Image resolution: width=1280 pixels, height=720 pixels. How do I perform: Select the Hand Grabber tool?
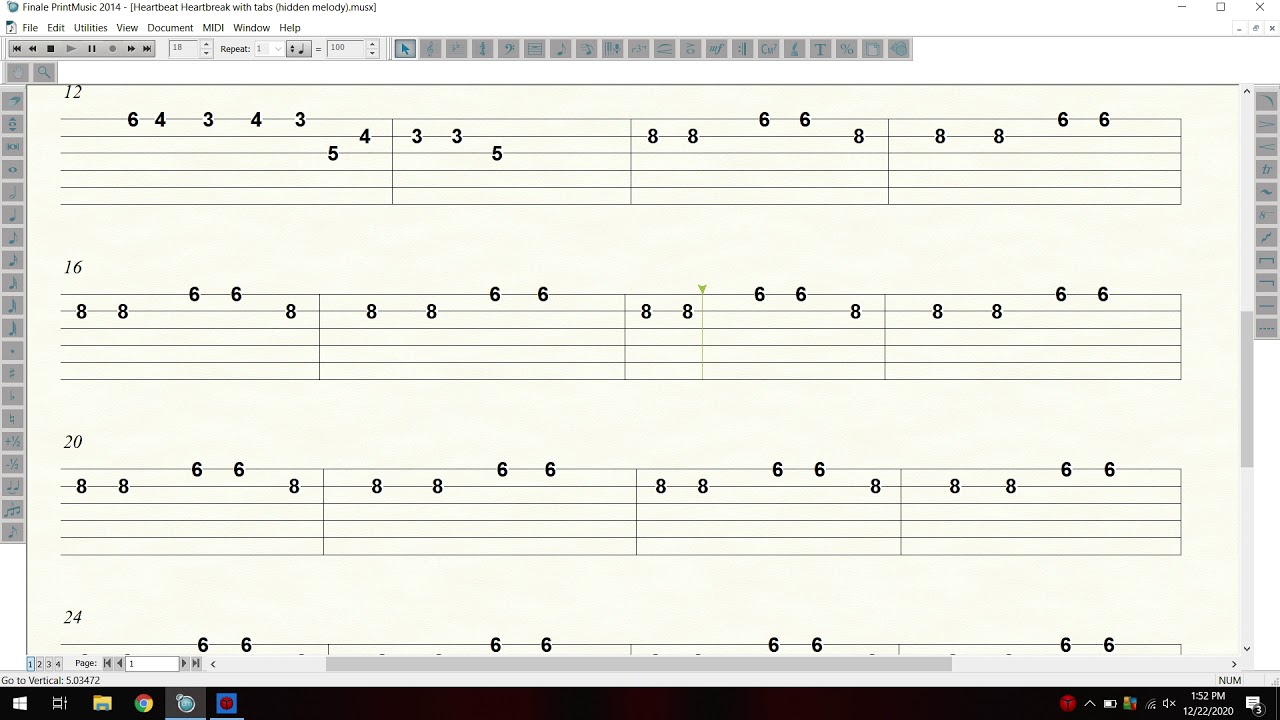pos(18,72)
